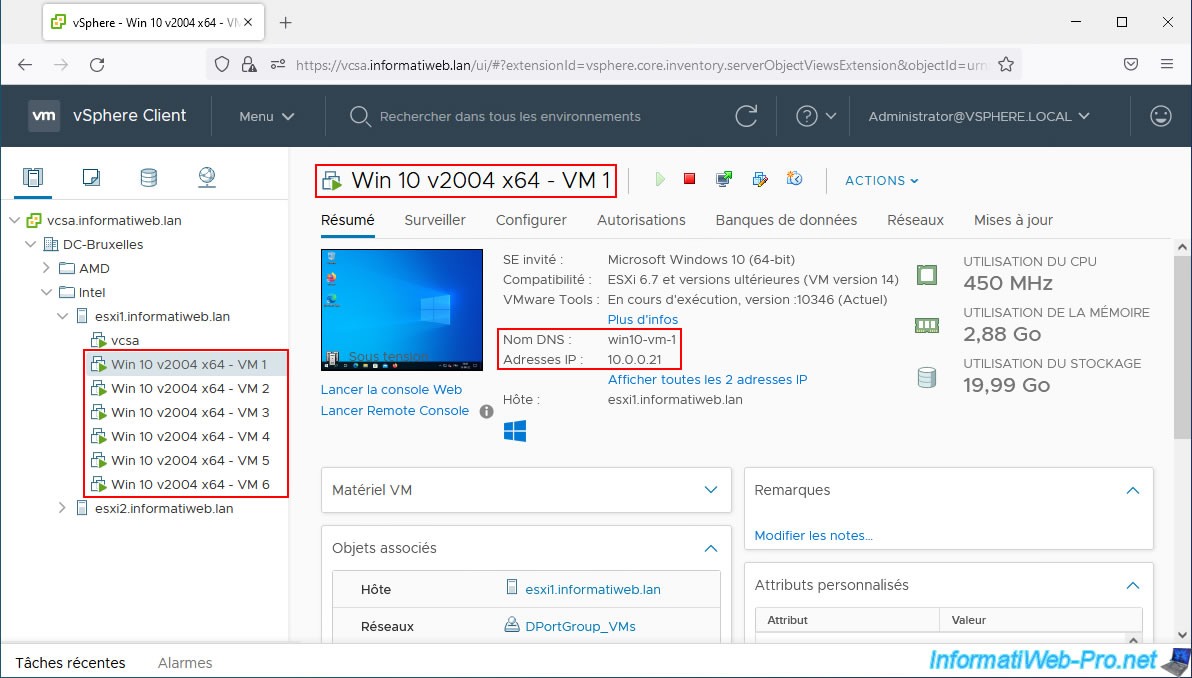This screenshot has height=678, width=1192.
Task: Switch to the Surveiller tab
Action: [x=435, y=220]
